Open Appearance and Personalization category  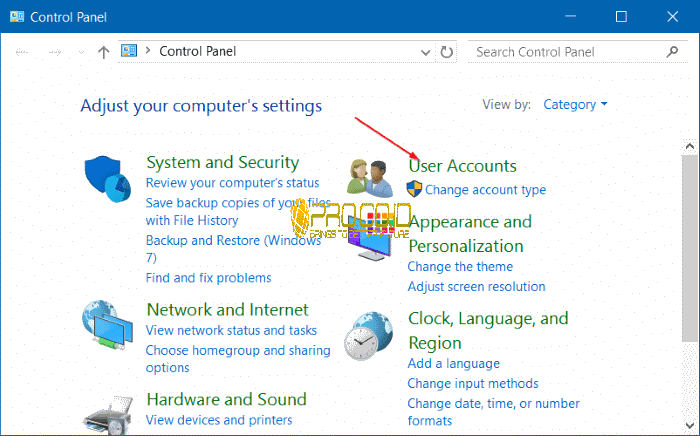470,234
